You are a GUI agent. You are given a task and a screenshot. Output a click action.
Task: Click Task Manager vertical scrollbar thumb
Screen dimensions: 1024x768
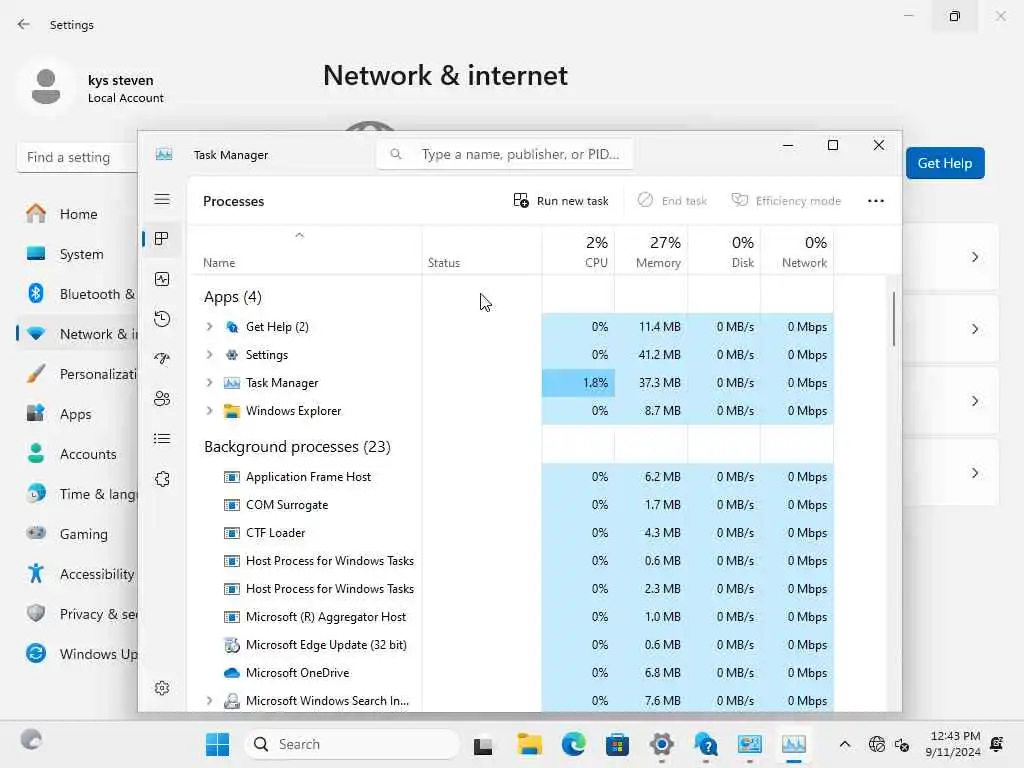(x=893, y=319)
